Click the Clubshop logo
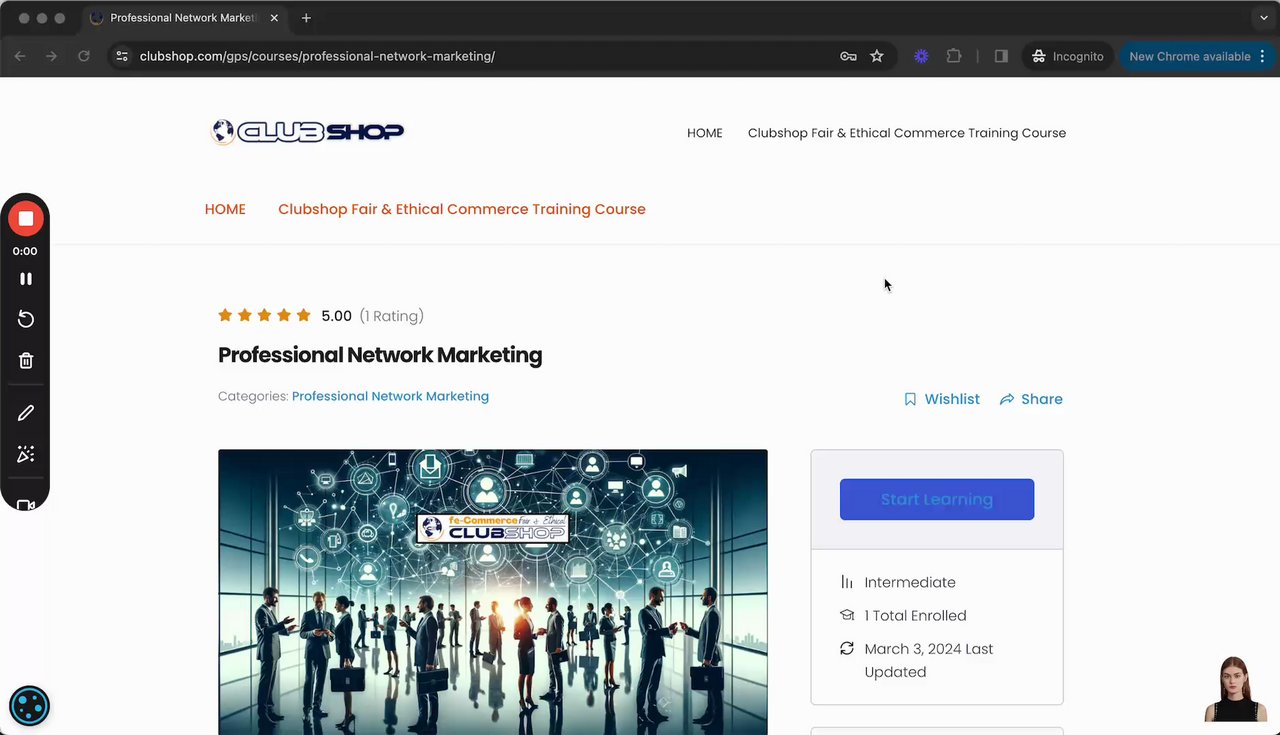 (308, 132)
